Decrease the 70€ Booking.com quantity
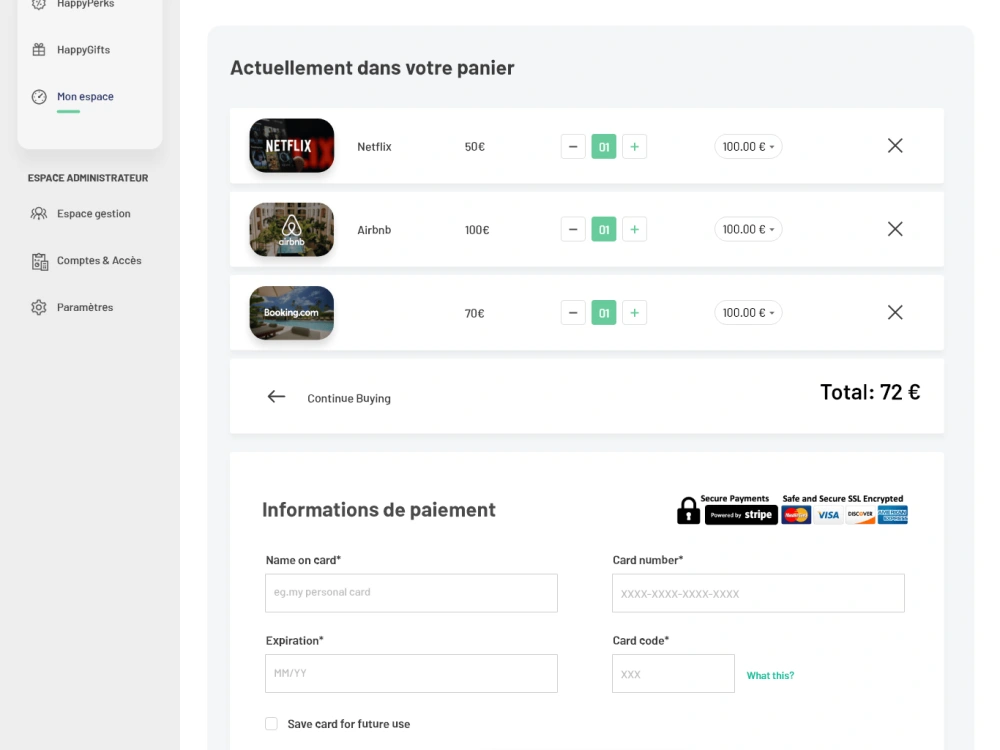This screenshot has height=750, width=1000. point(573,312)
